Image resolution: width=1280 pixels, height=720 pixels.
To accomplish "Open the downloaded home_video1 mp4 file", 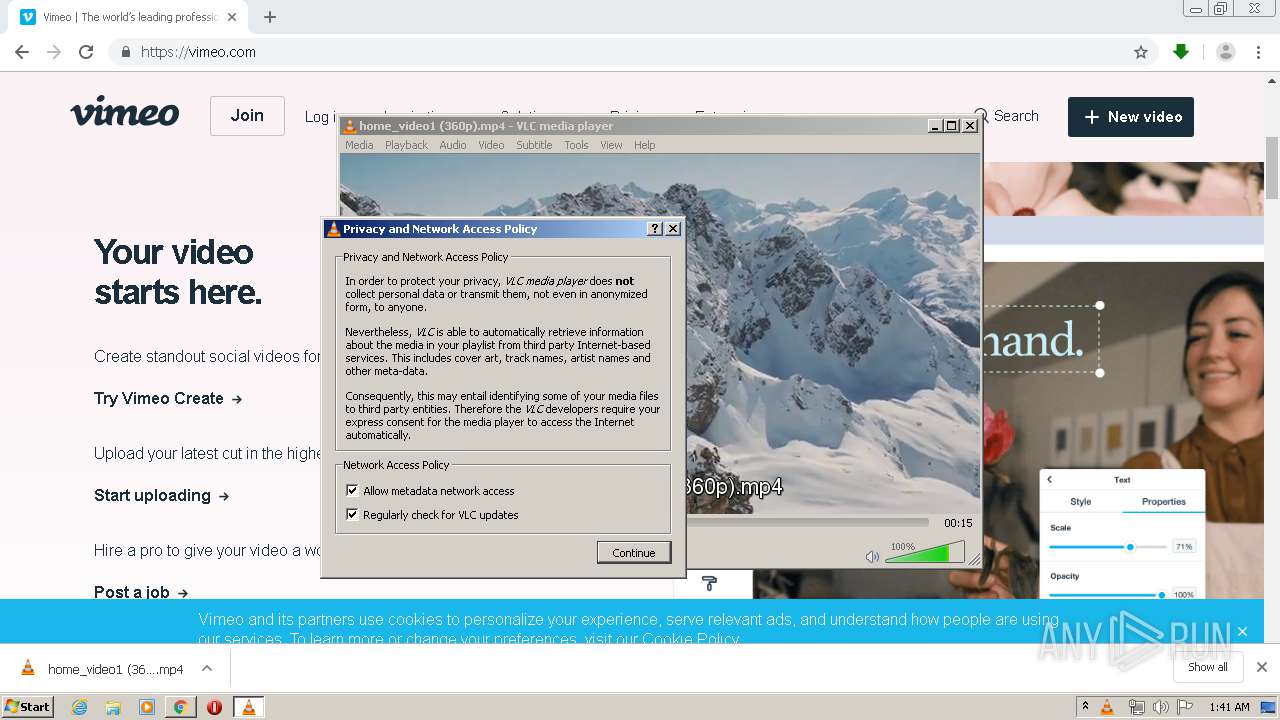I will (x=103, y=668).
